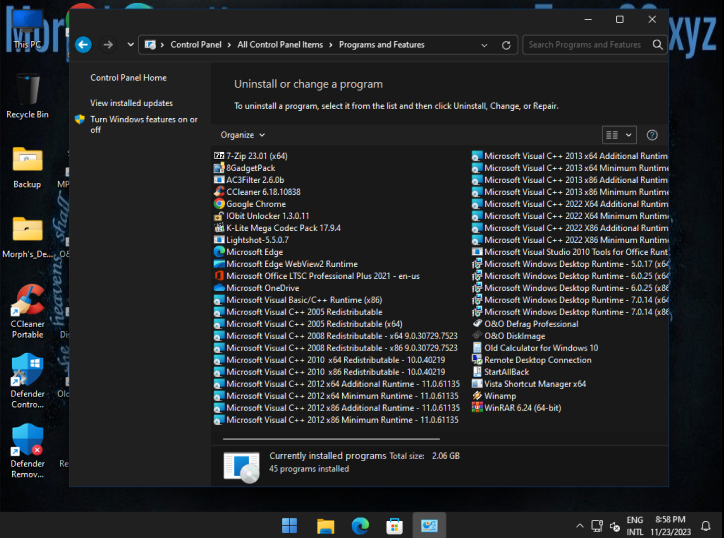Select the Microsoft Office LTSC icon
This screenshot has width=724, height=538.
[x=219, y=276]
